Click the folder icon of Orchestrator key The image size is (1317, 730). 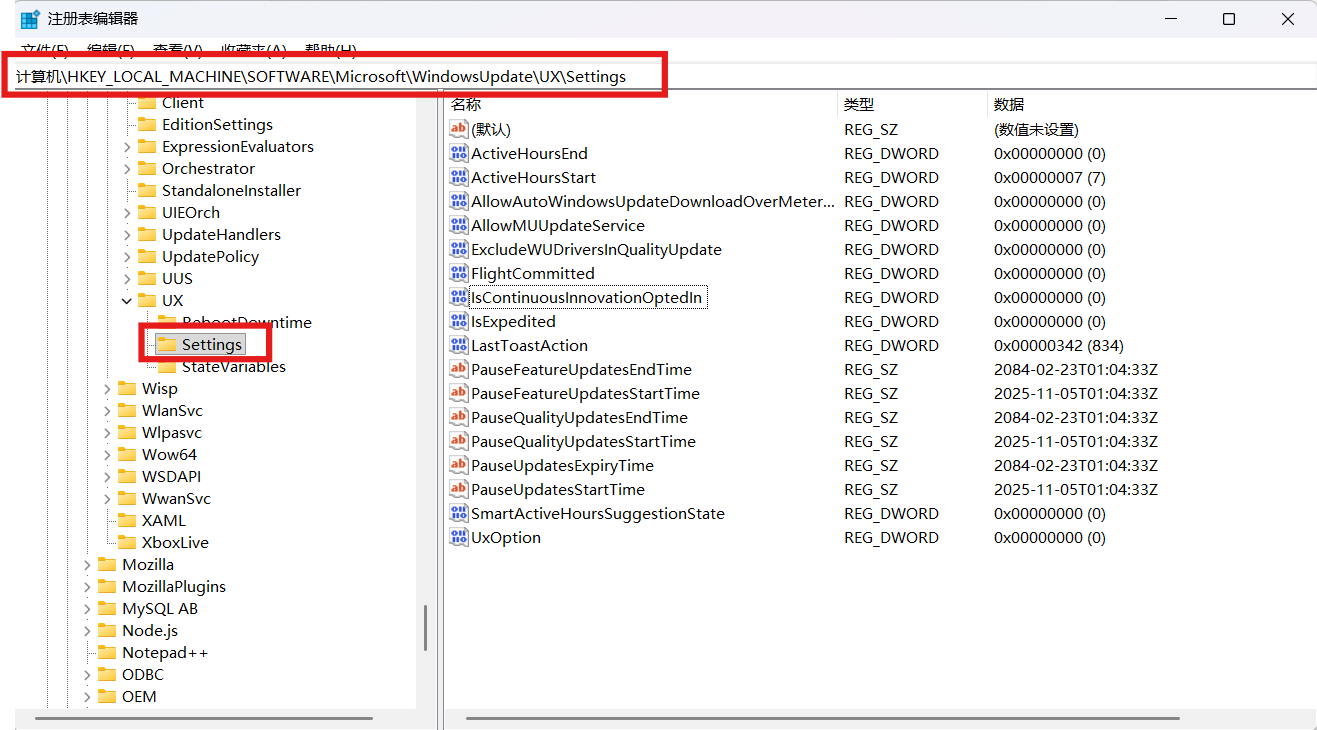coord(147,168)
